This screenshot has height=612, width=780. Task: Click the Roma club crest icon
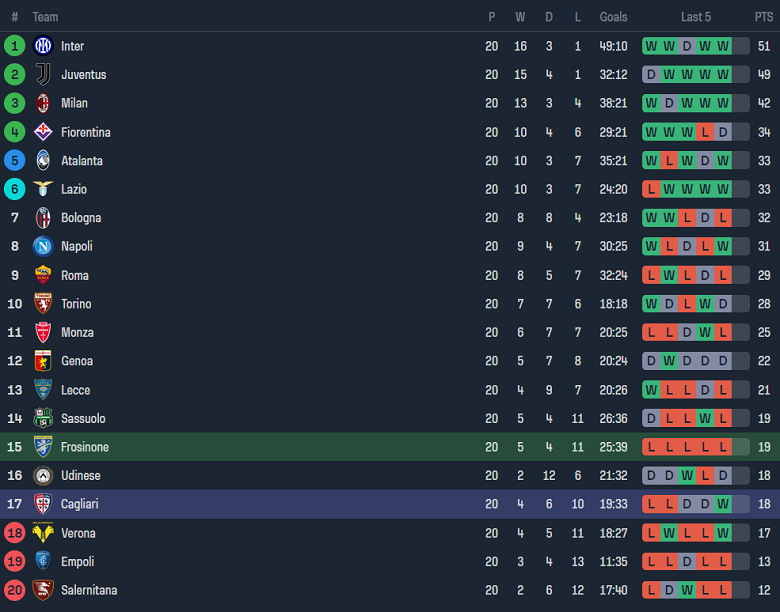click(x=43, y=275)
